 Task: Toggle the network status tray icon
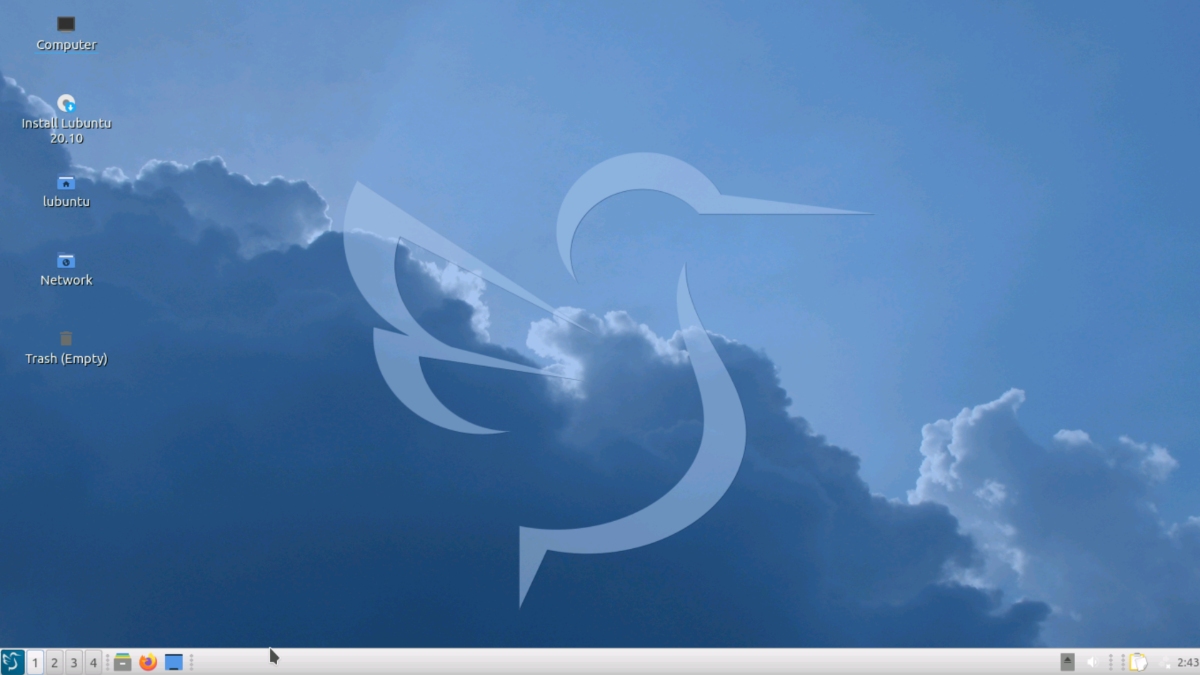1166,661
